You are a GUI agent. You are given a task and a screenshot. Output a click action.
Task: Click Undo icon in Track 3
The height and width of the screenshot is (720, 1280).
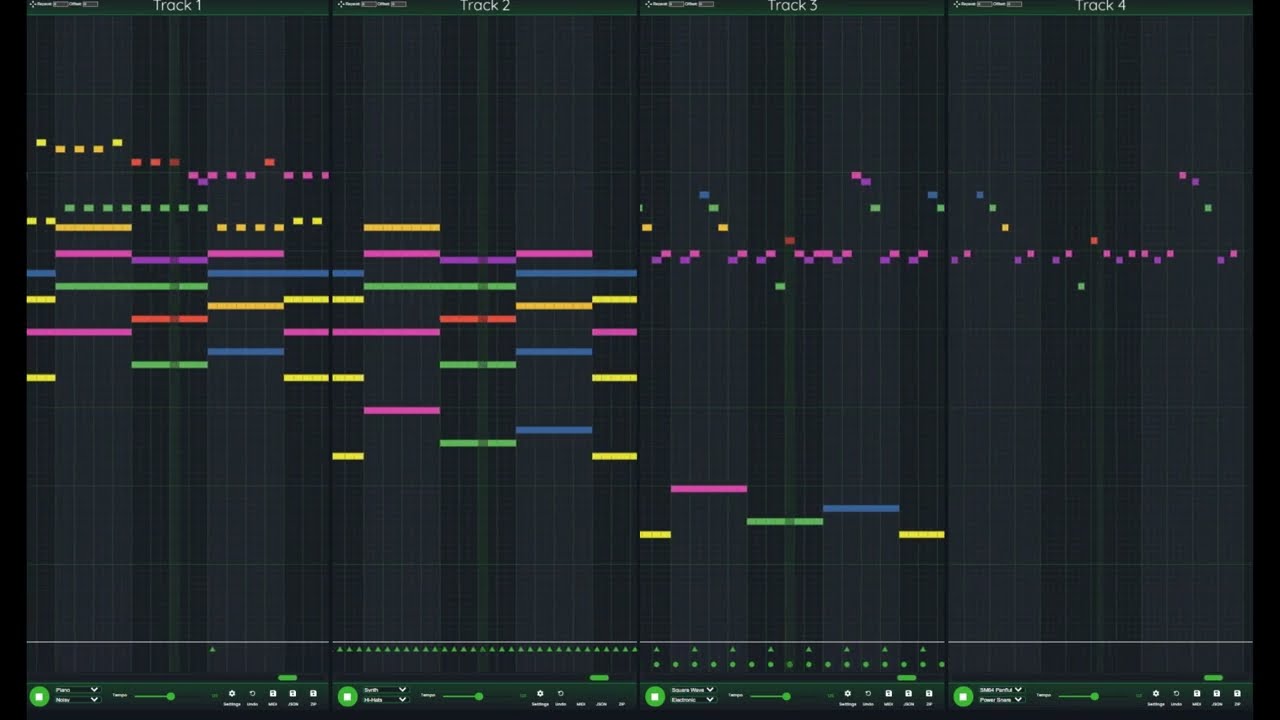point(868,693)
